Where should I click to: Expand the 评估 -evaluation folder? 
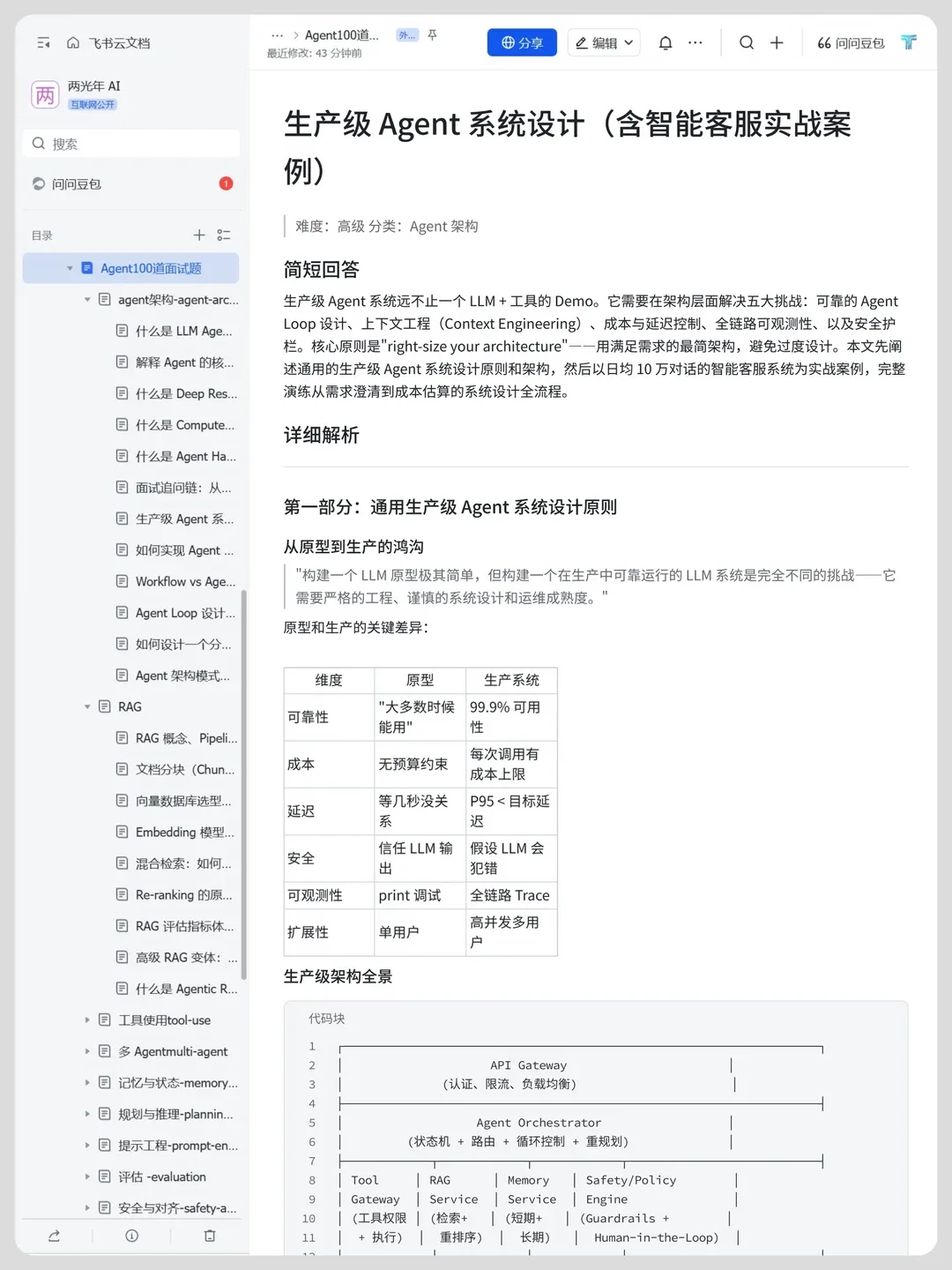click(87, 1177)
